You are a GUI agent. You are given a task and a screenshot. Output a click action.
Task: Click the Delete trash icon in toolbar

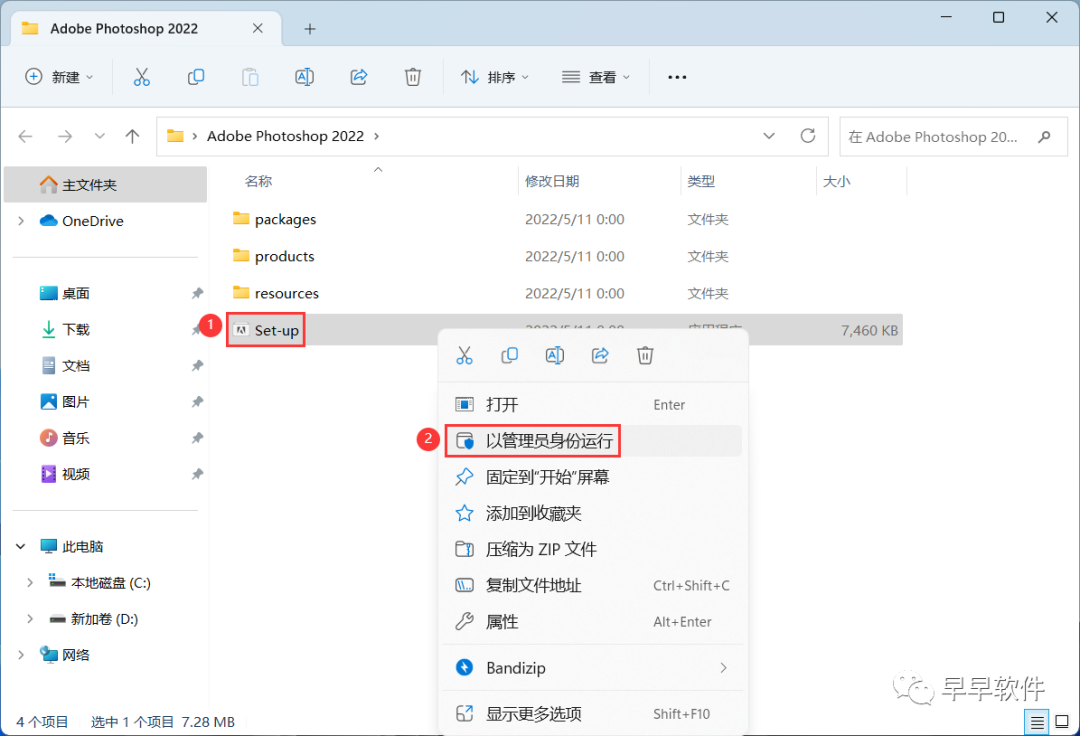tap(413, 77)
